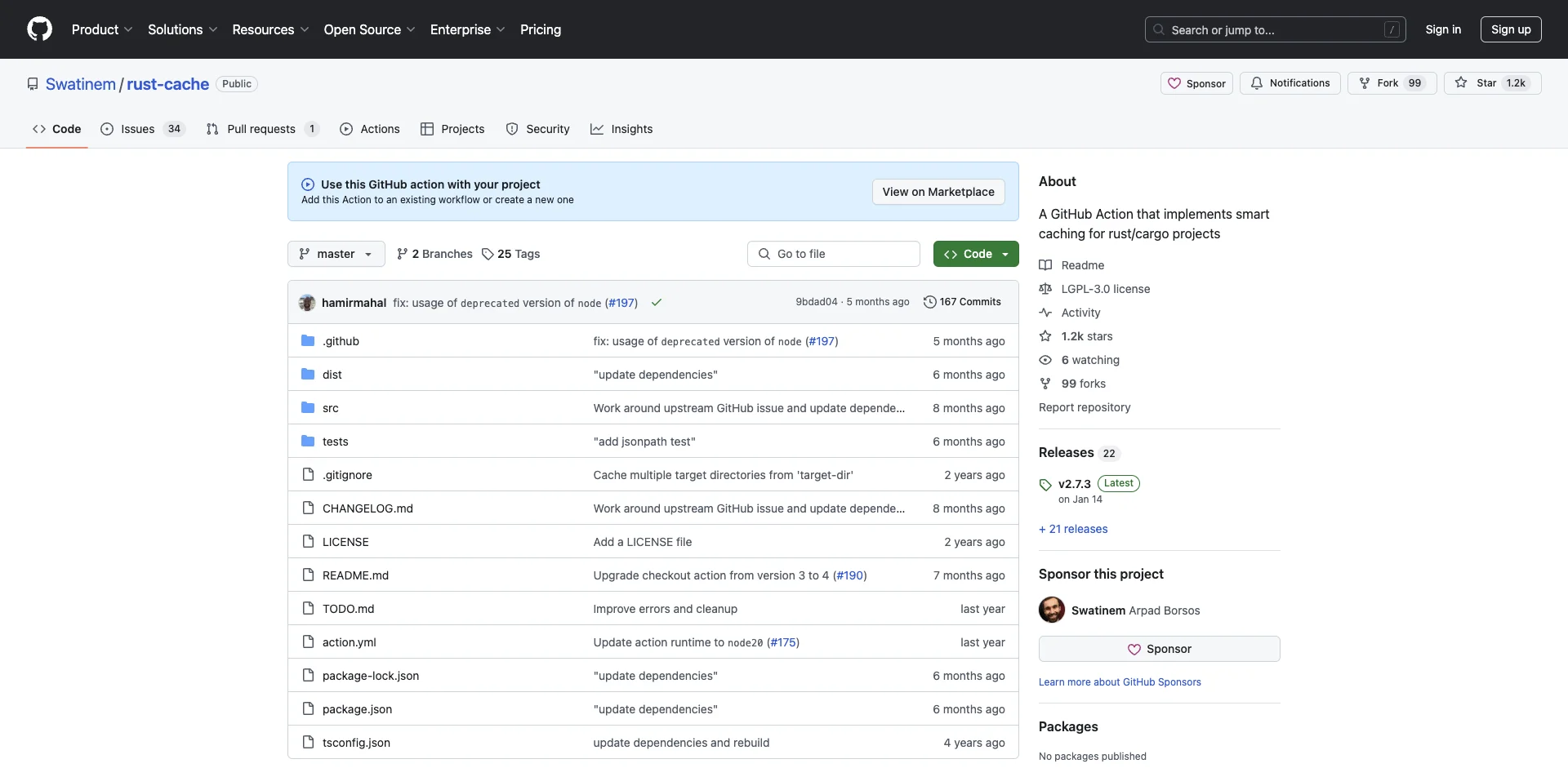Click the wide Sponsor button in sidebar
This screenshot has width=1568, height=768.
1159,649
